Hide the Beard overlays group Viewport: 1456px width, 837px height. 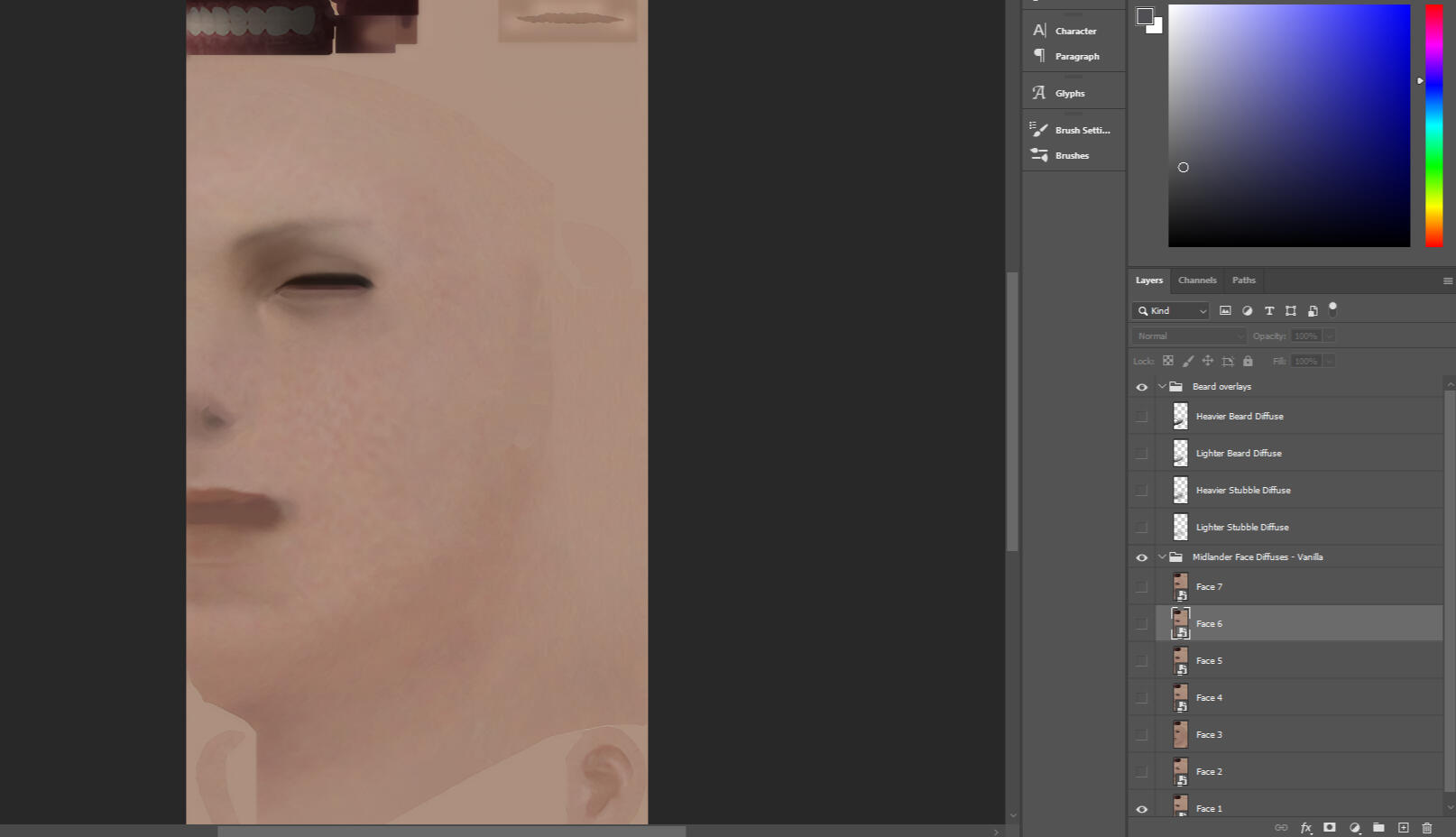click(1141, 386)
